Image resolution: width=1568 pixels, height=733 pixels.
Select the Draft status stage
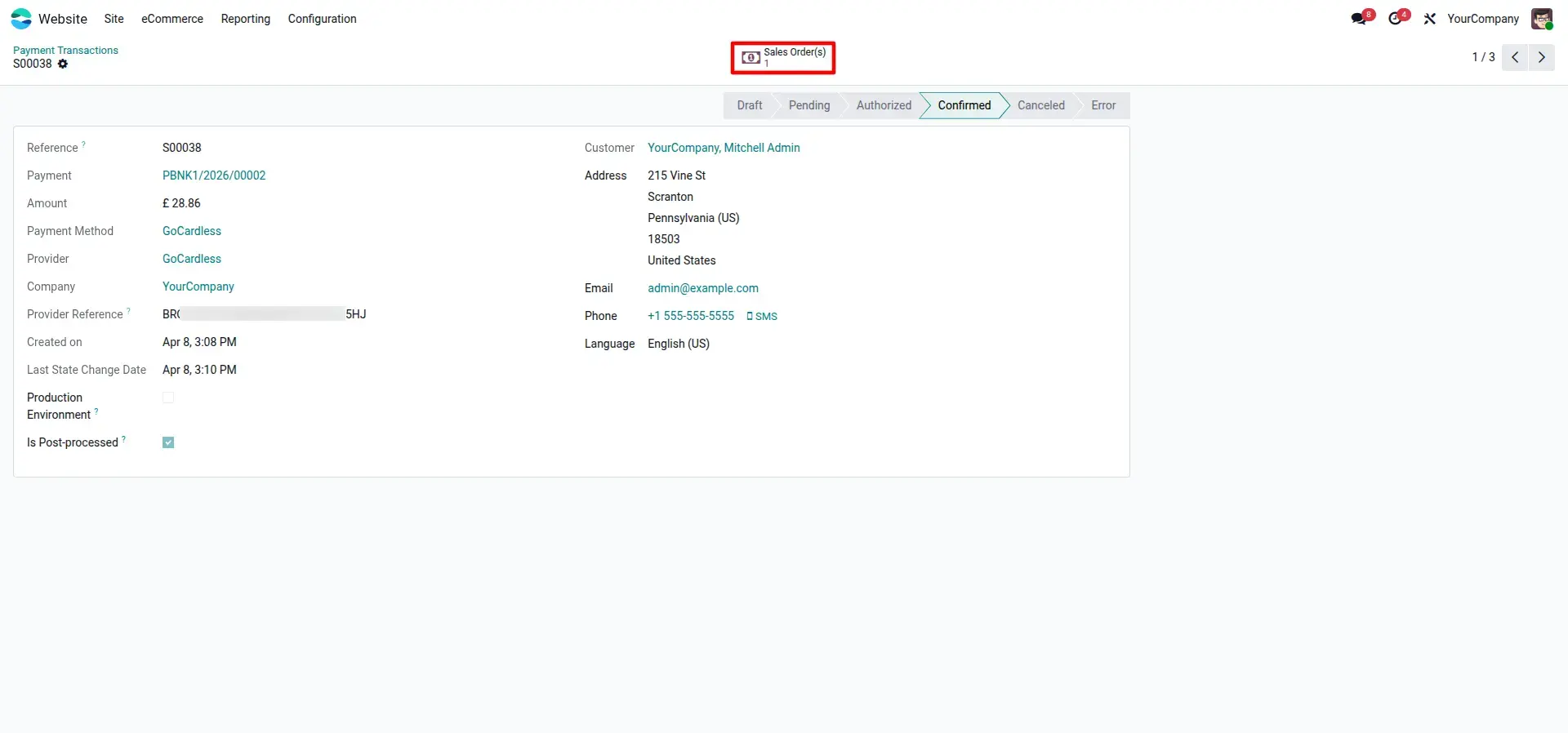click(x=749, y=105)
